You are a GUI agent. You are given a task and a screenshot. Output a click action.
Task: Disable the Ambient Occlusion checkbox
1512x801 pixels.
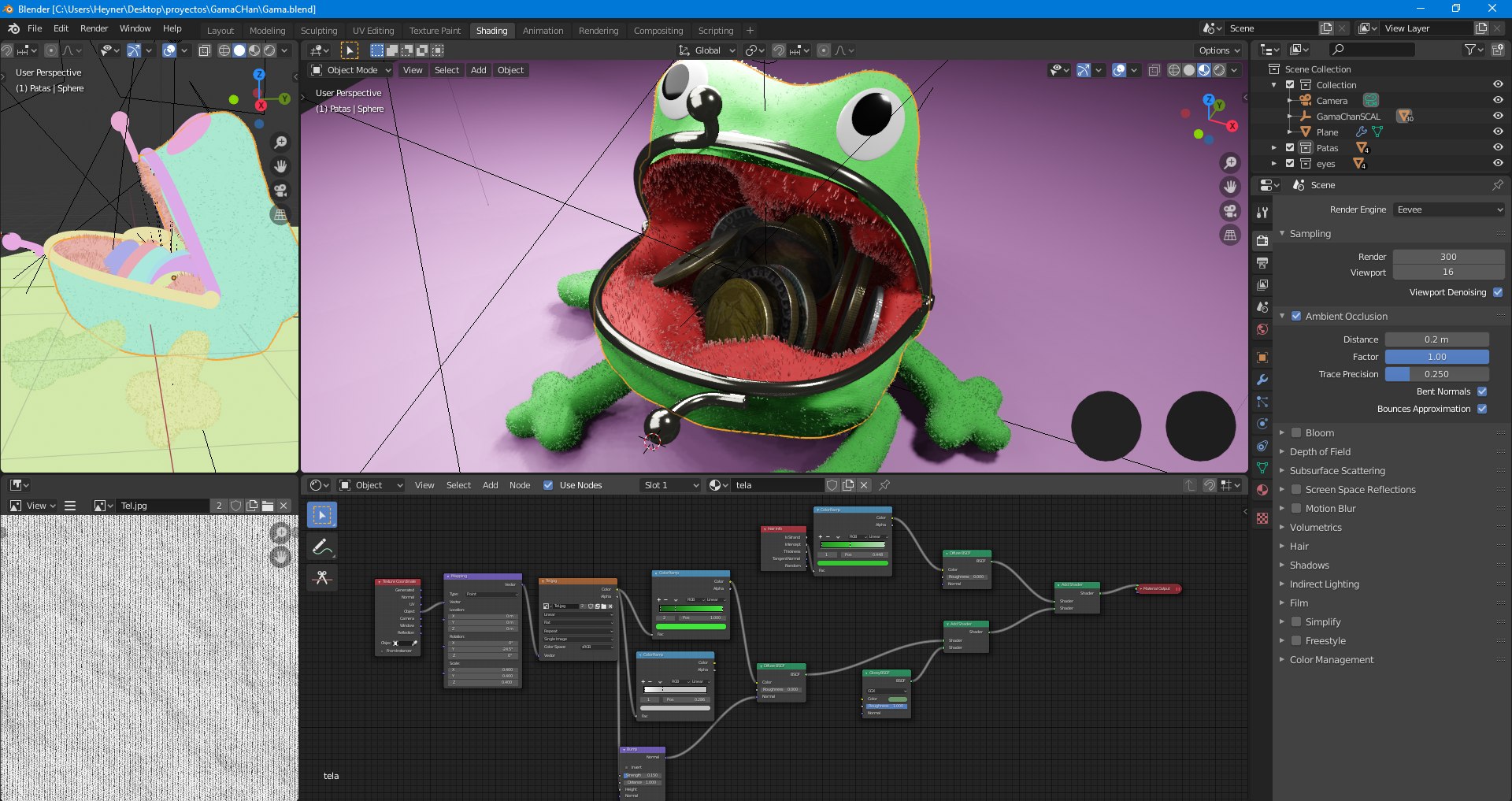coord(1296,316)
